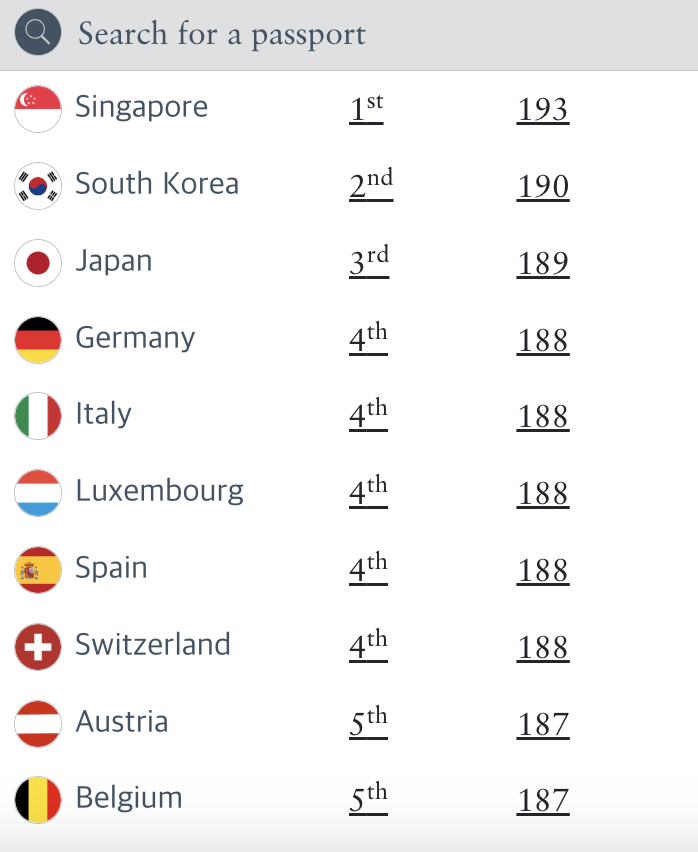Image resolution: width=698 pixels, height=852 pixels.
Task: Open Singapore's 193 score link
Action: (543, 109)
